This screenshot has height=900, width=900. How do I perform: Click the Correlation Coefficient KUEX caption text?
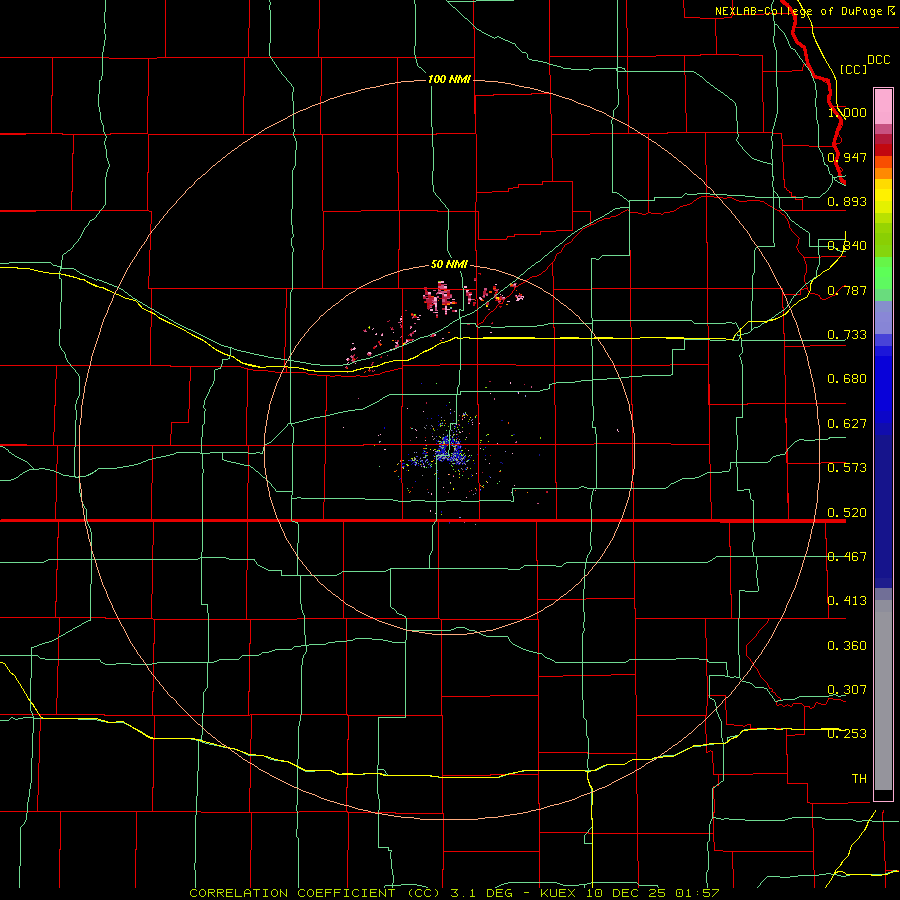(454, 893)
